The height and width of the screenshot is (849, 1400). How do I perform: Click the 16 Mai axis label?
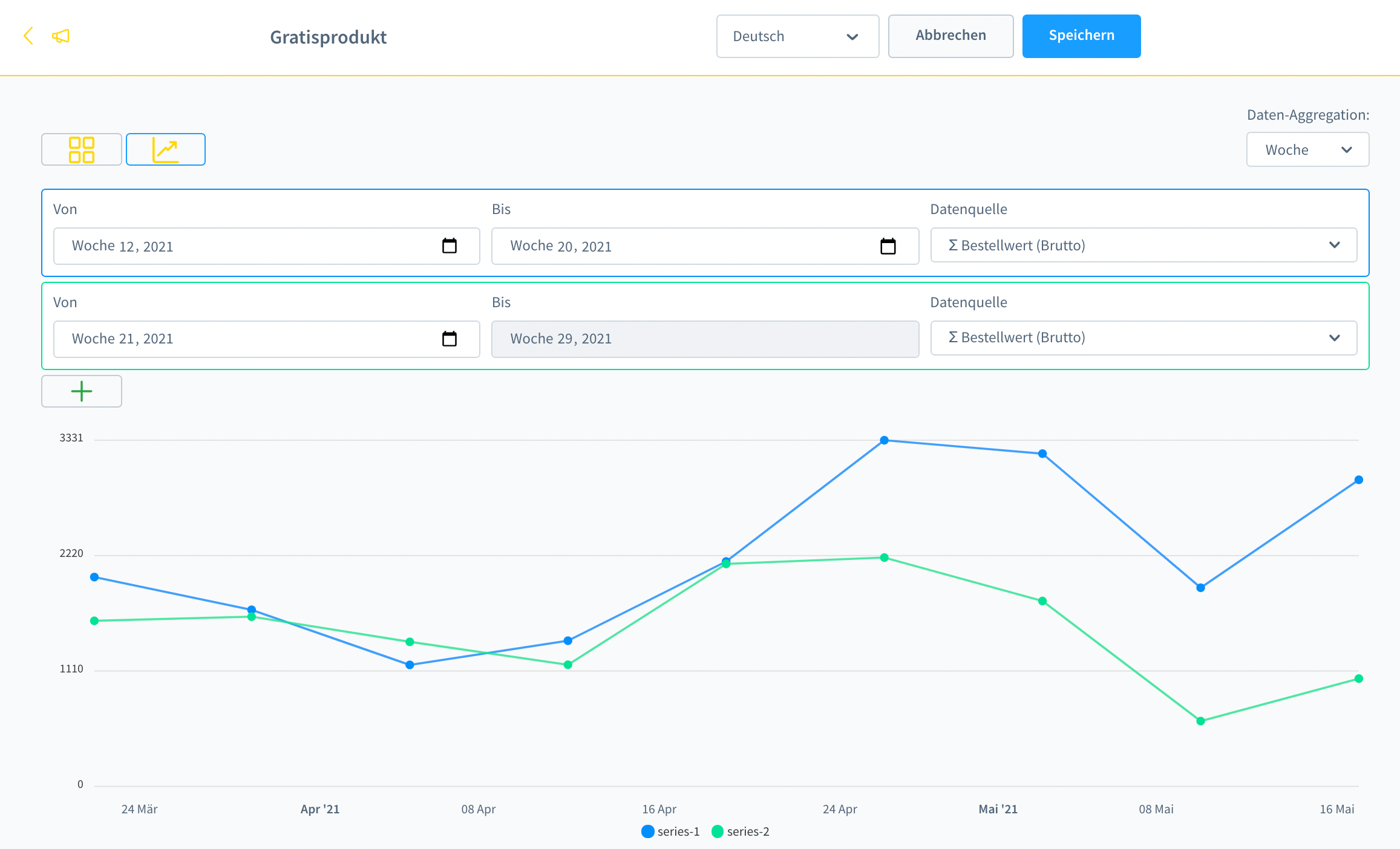[x=1337, y=809]
